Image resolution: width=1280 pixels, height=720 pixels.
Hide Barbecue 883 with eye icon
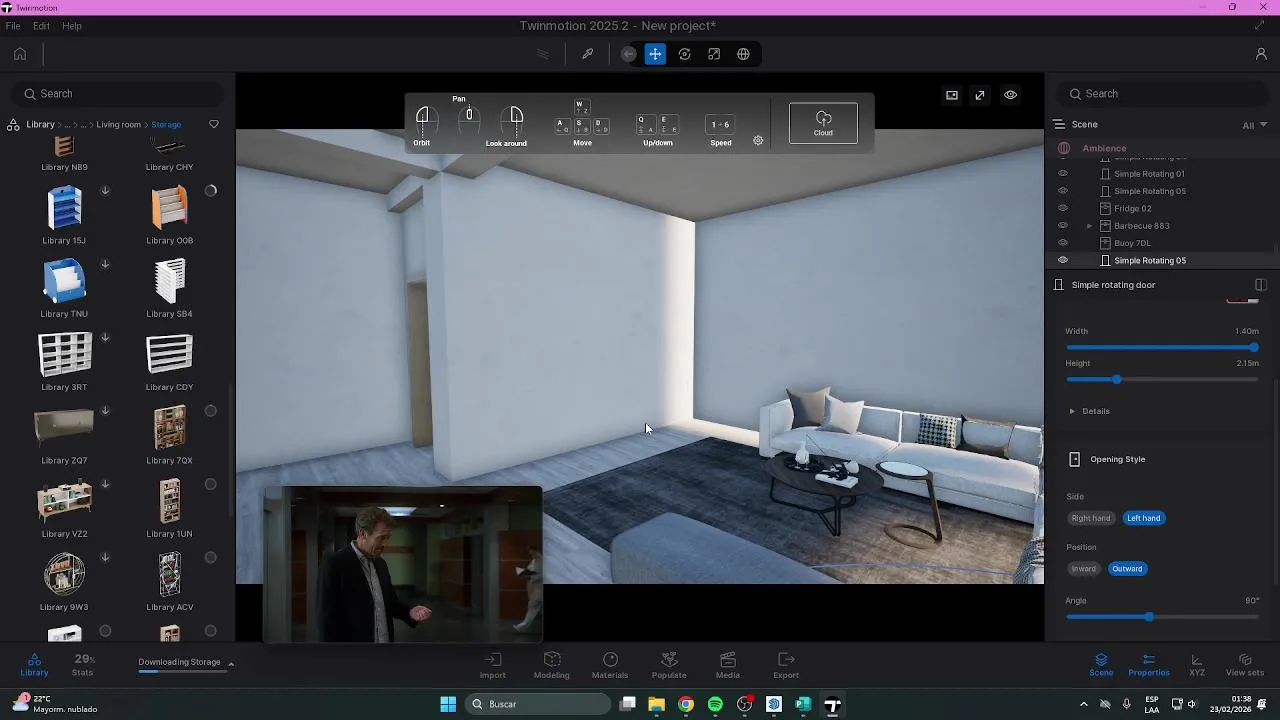tap(1063, 226)
